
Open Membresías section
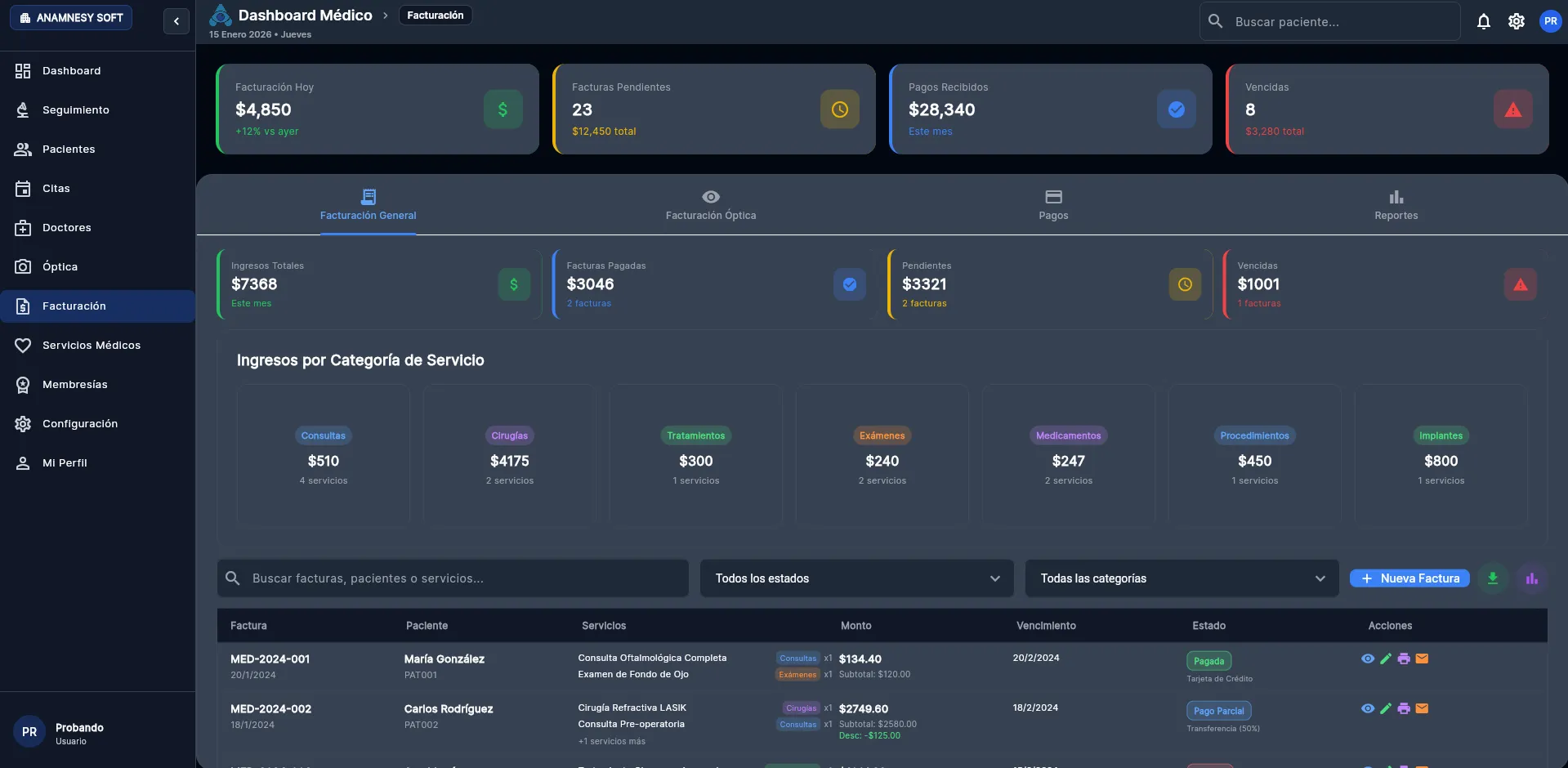pyautogui.click(x=97, y=385)
